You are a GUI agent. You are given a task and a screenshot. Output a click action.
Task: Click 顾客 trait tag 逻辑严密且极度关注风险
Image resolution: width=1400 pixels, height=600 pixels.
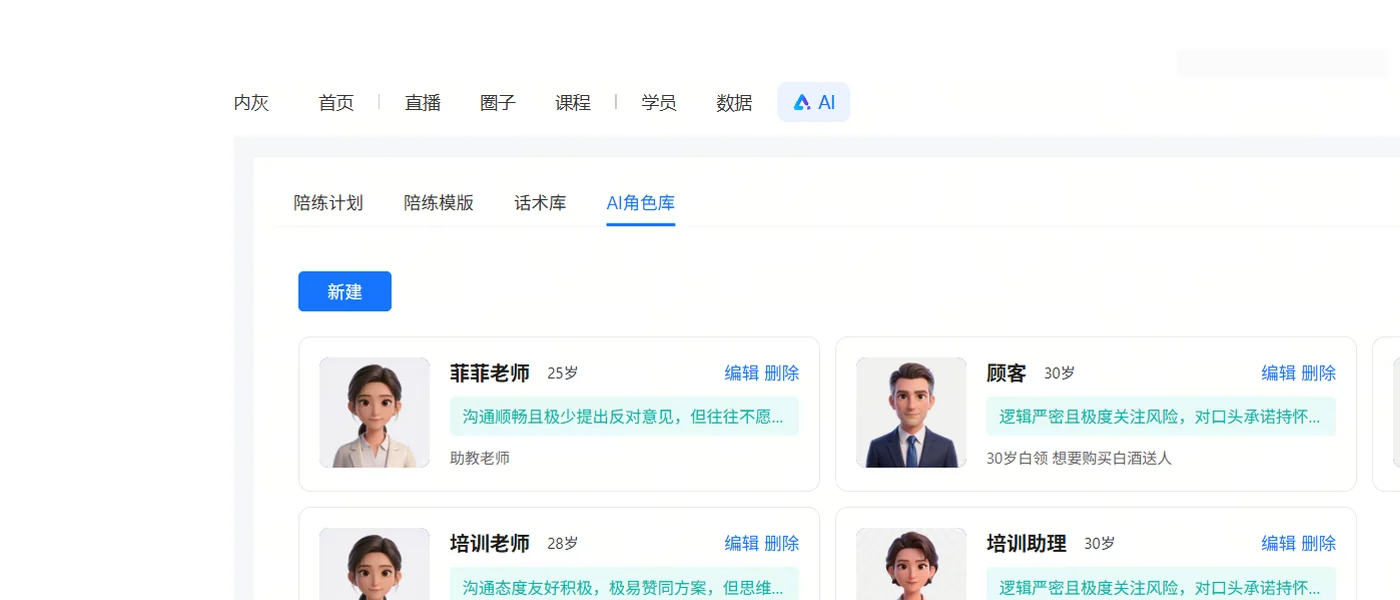click(1161, 416)
